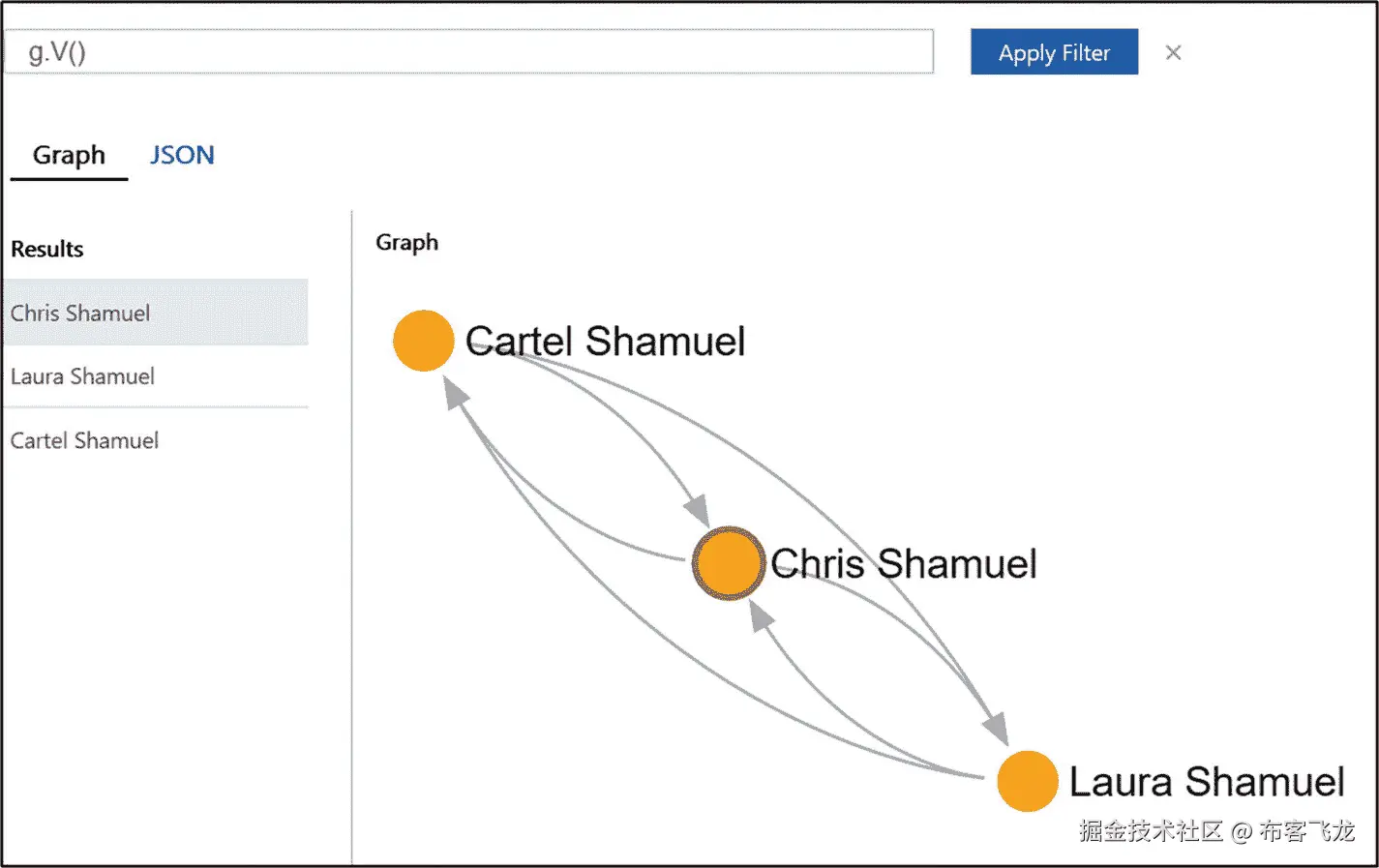Select Chris Shamuel in the Results list
The width and height of the screenshot is (1379, 868).
(x=81, y=314)
